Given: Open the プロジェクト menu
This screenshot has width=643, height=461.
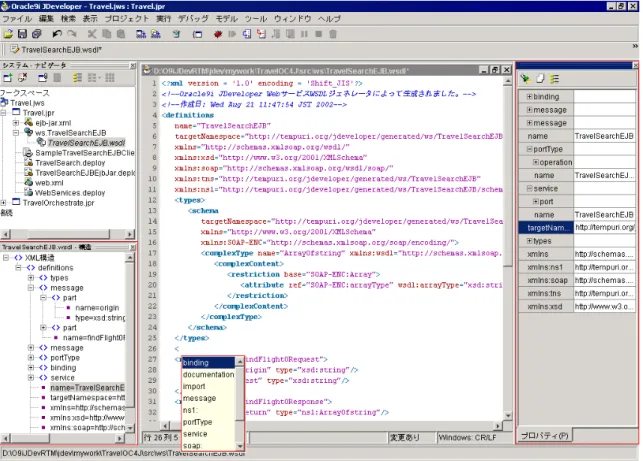Looking at the screenshot, I should tap(127, 19).
